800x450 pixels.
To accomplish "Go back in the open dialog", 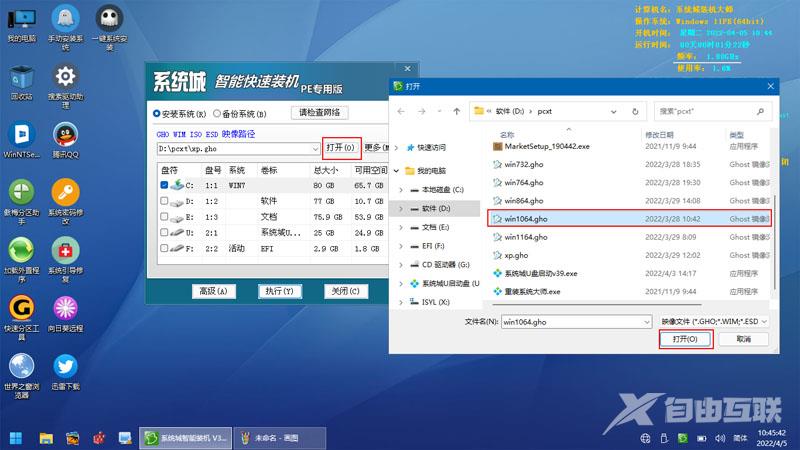I will [401, 111].
